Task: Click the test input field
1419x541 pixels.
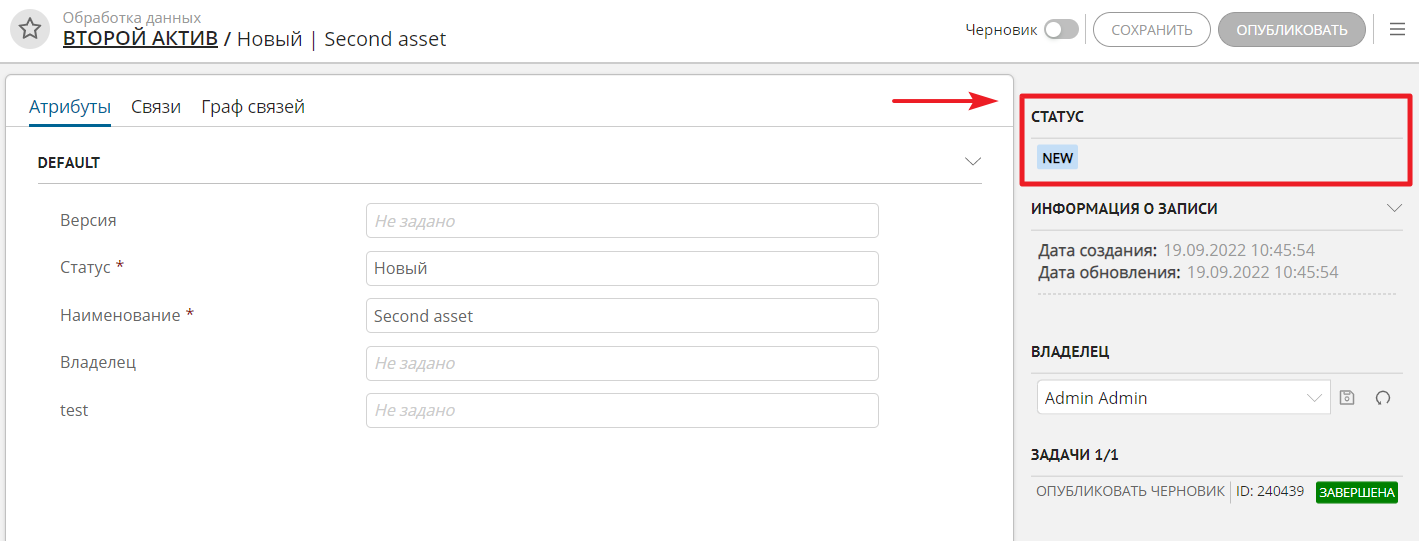Action: pyautogui.click(x=621, y=410)
